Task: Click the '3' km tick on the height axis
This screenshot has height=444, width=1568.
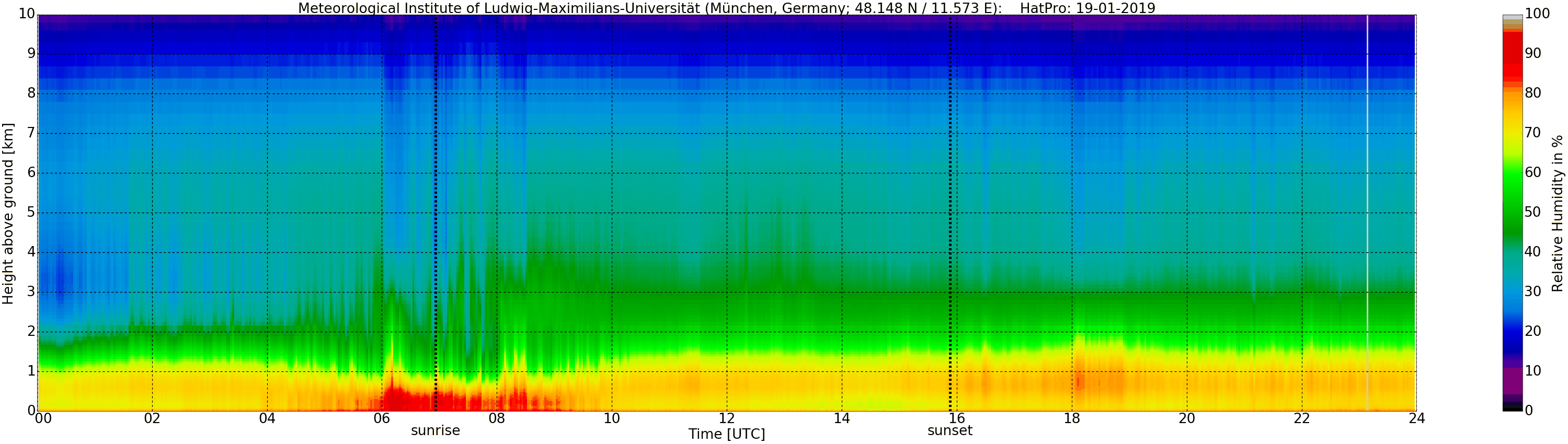Action: pos(32,292)
